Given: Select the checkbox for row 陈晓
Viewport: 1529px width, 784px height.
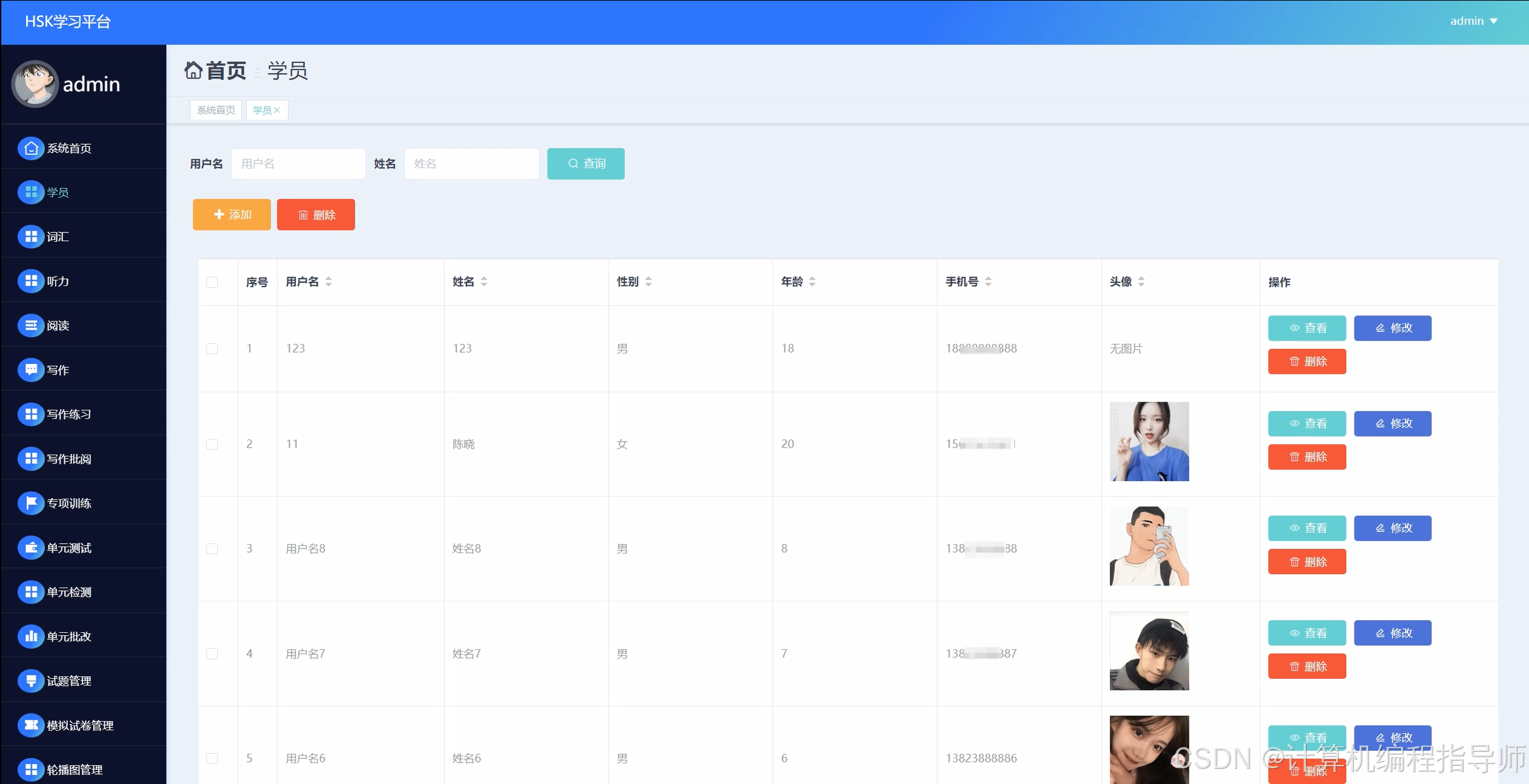Looking at the screenshot, I should click(212, 445).
